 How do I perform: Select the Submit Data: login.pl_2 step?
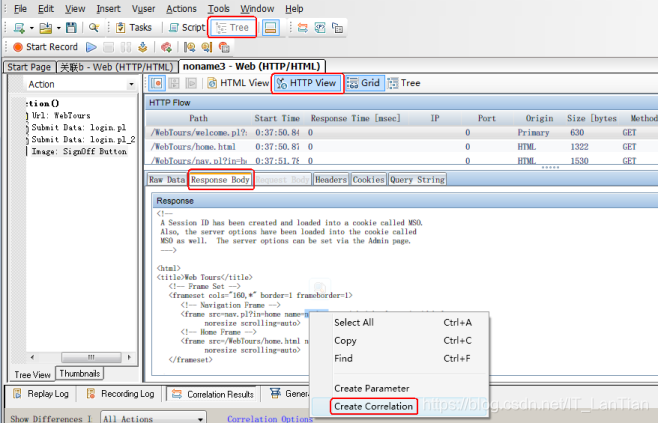pyautogui.click(x=83, y=139)
